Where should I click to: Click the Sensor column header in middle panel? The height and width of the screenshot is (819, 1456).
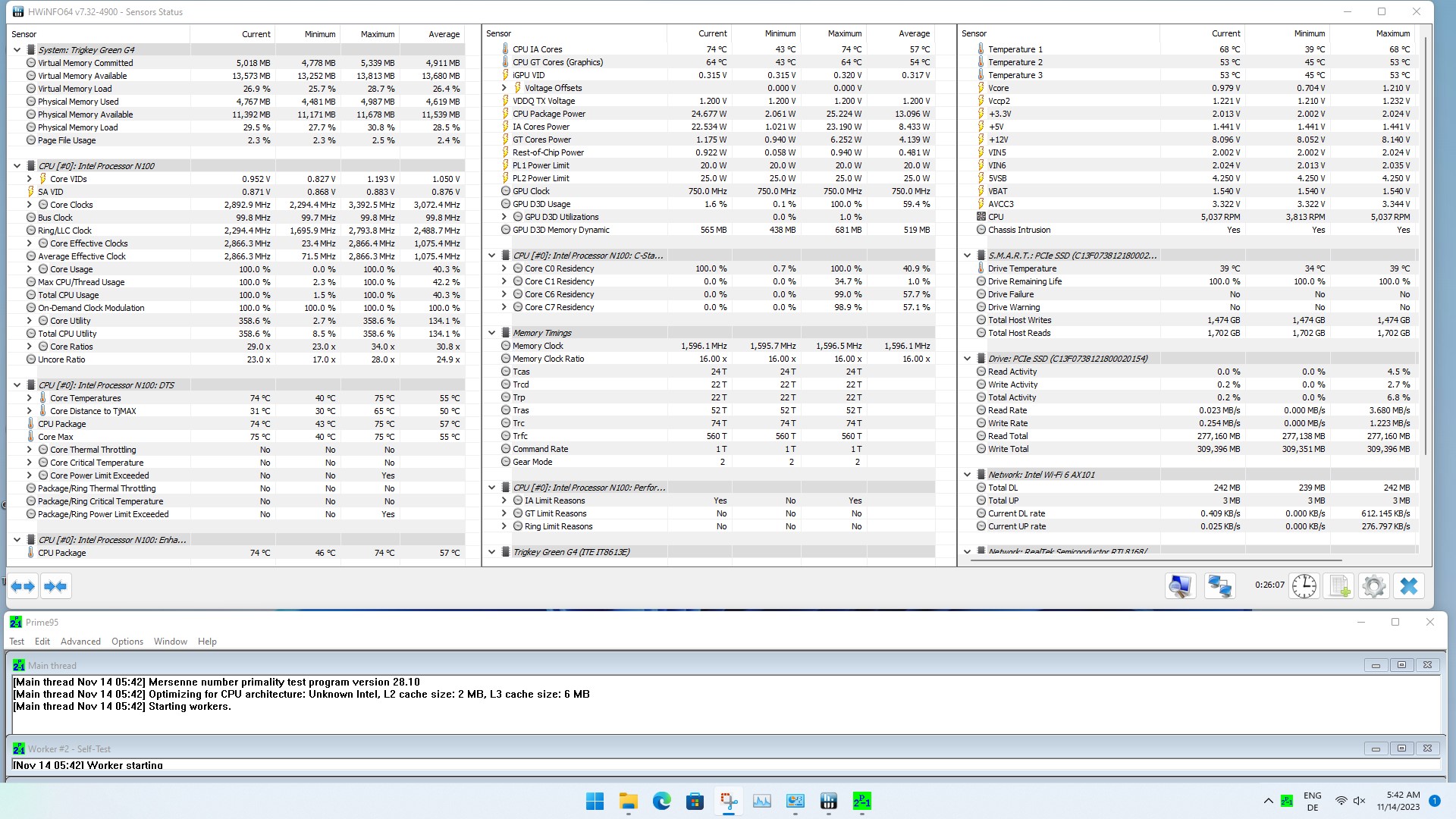tap(575, 33)
